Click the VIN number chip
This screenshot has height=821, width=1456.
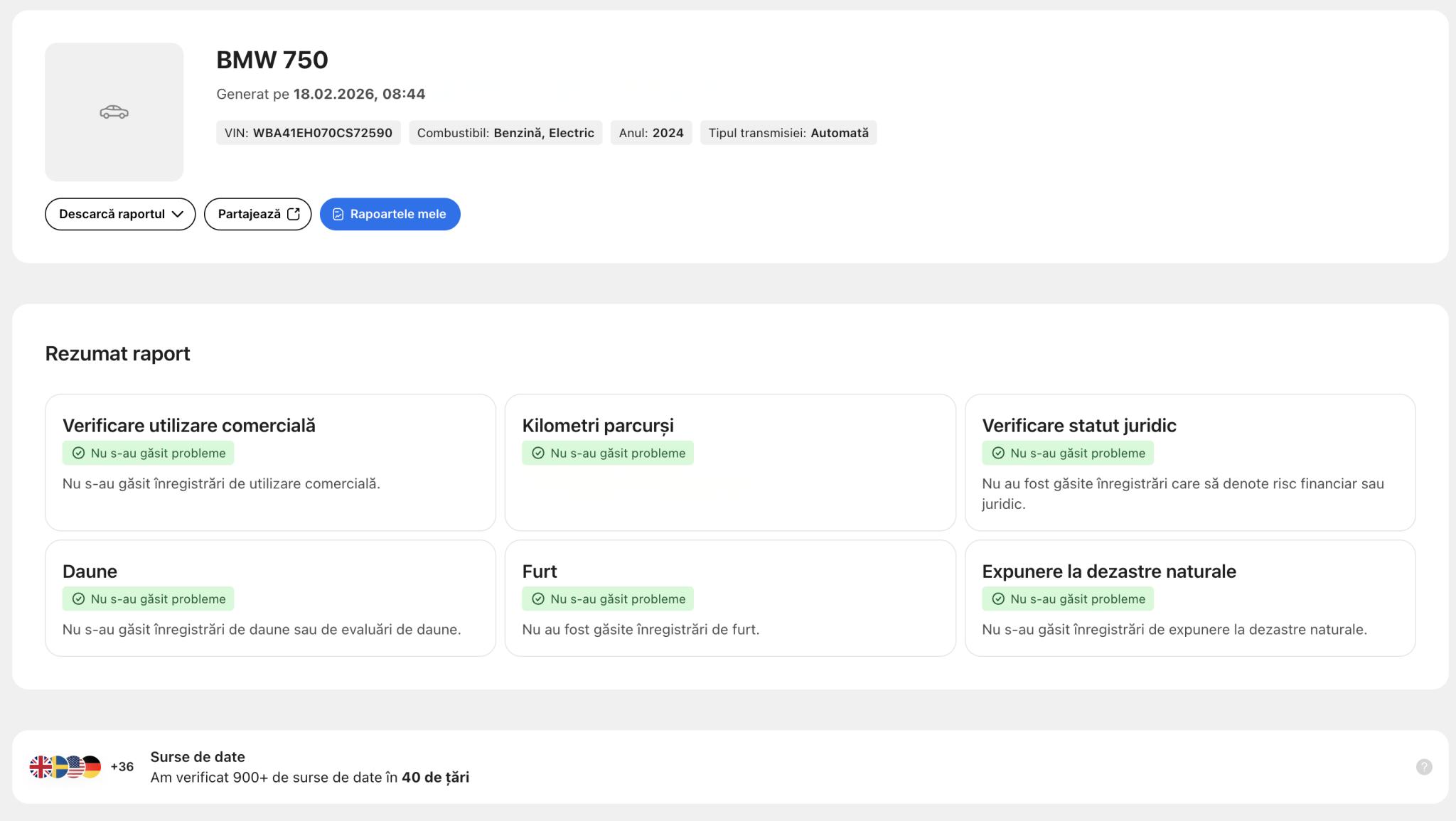pyautogui.click(x=308, y=133)
